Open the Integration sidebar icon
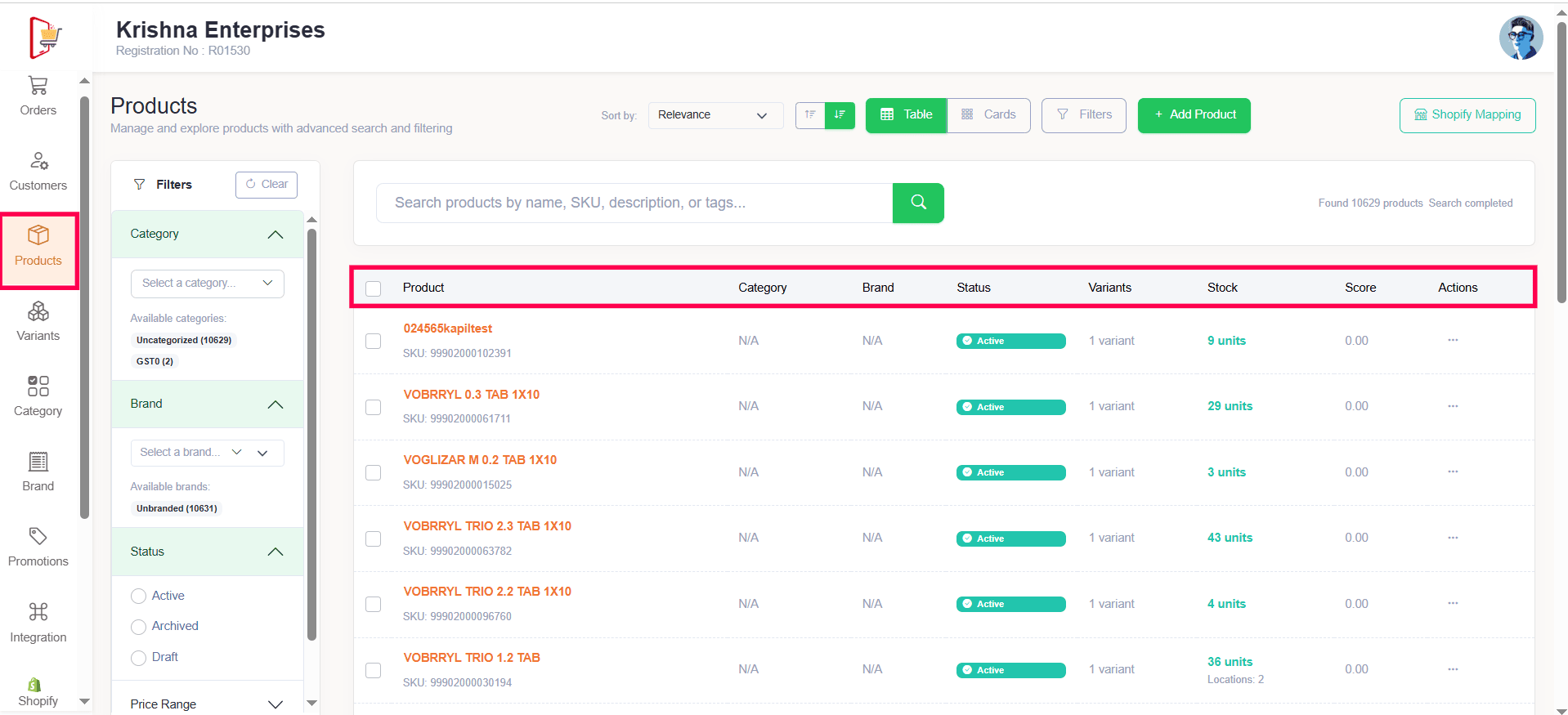 point(38,612)
